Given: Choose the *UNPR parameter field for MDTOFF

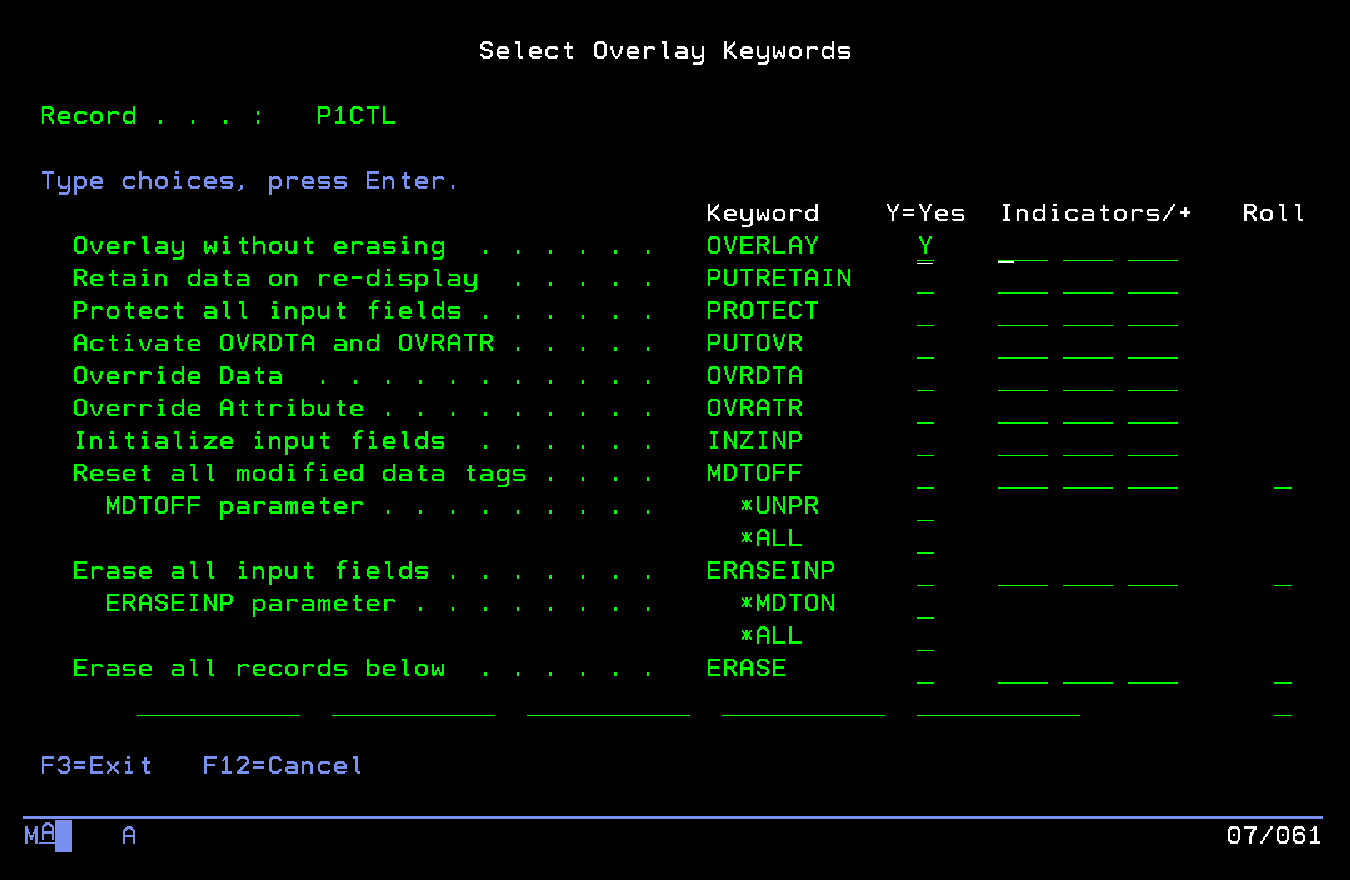Looking at the screenshot, I should [925, 507].
